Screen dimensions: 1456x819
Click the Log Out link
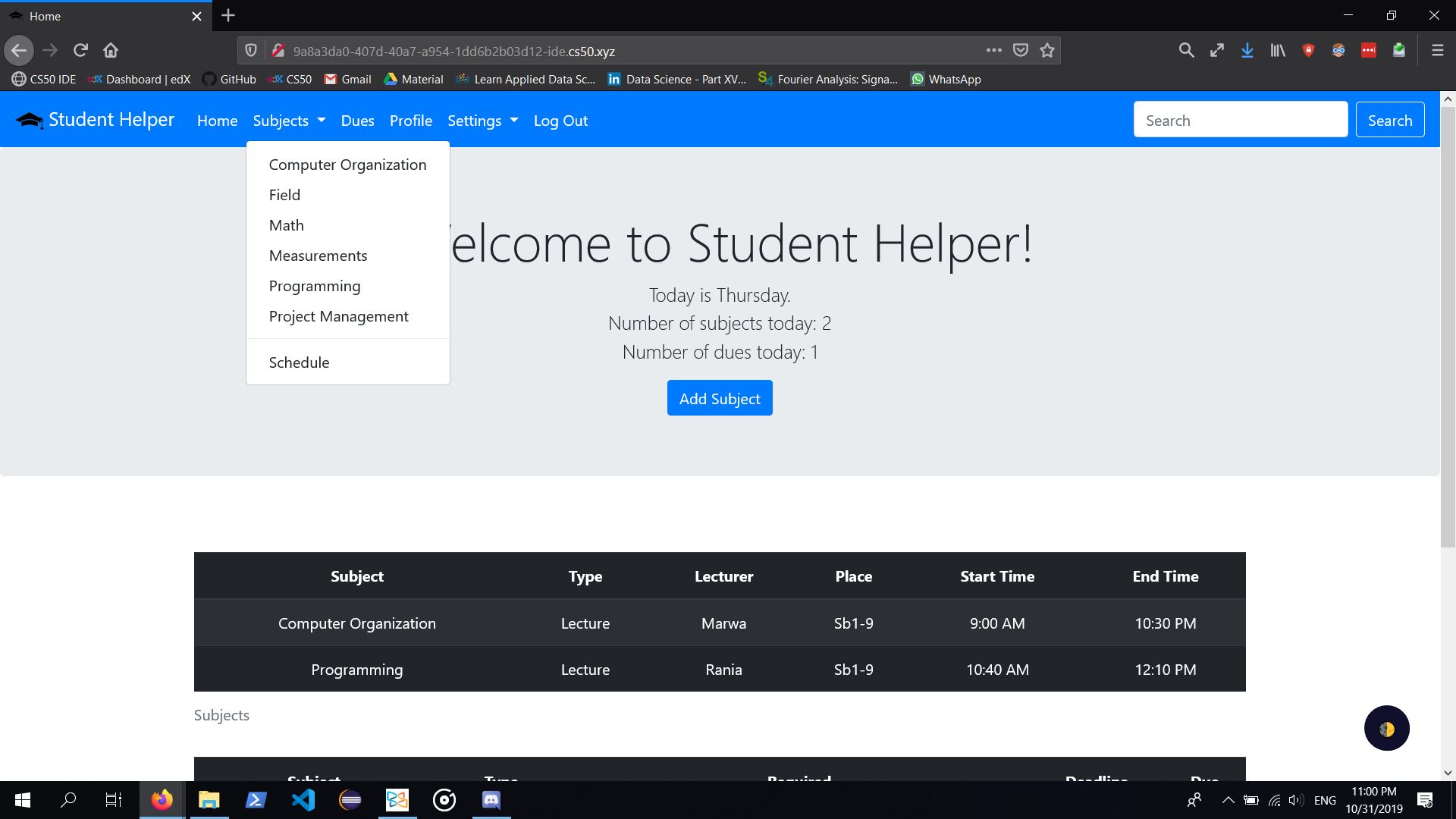(560, 121)
